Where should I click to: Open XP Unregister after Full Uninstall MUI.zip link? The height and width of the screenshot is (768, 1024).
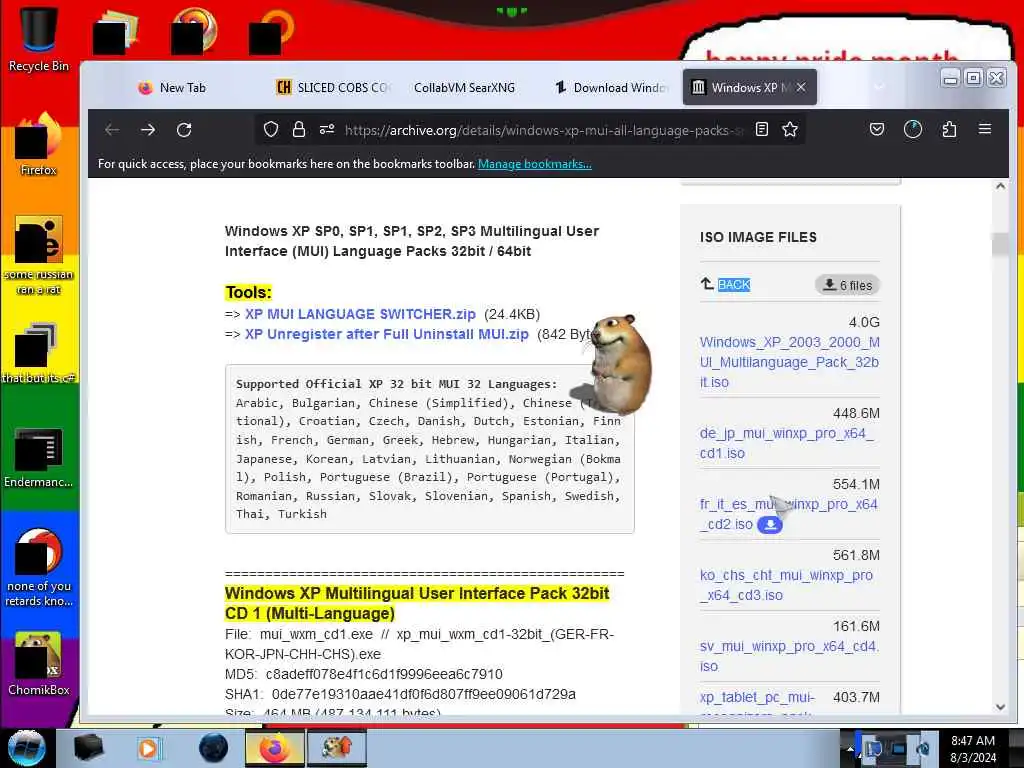click(387, 334)
